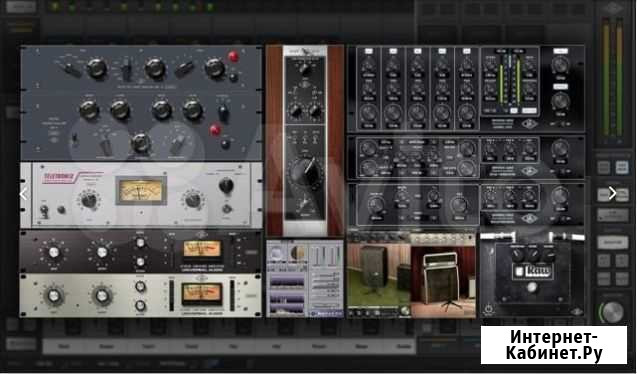Screen dimensions: 637x374
Task: Click the input knob on the silver 1176
Action: click(54, 296)
